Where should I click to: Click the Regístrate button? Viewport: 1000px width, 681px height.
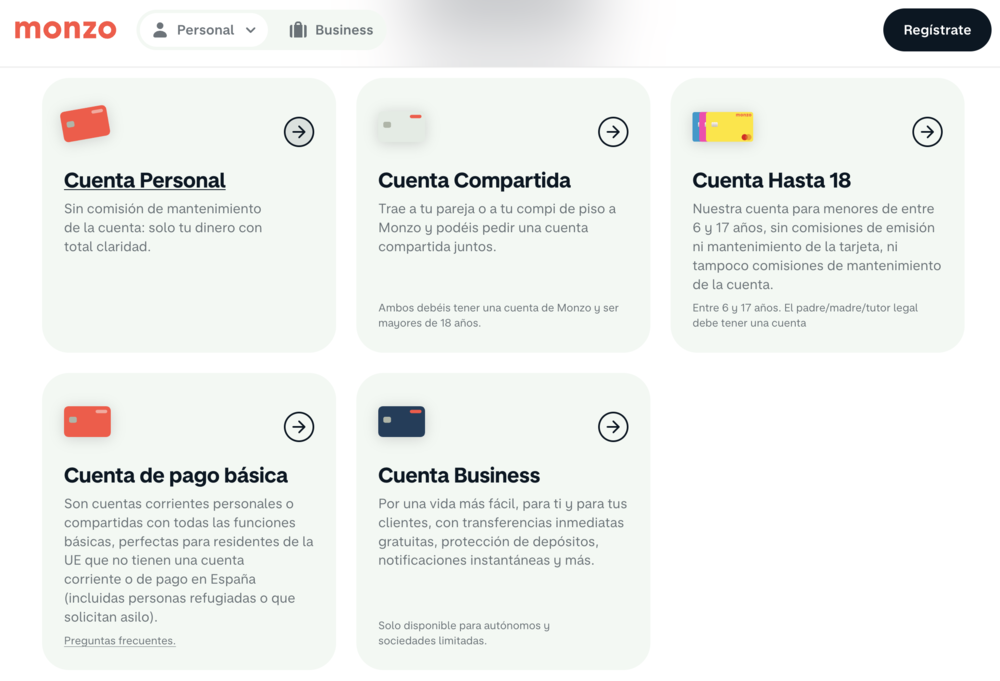[937, 30]
